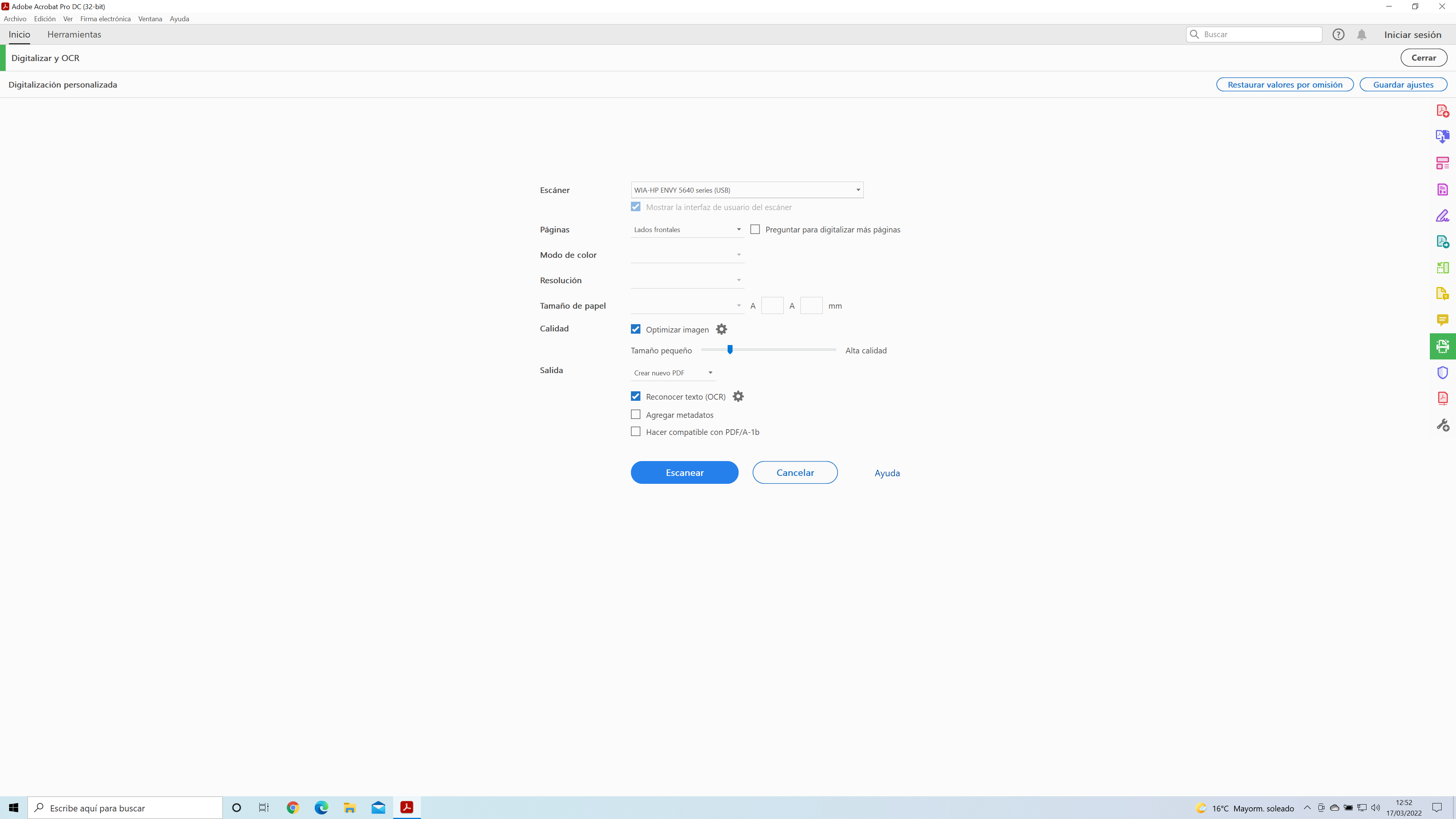Open the Ayuda menu in the menu bar
This screenshot has width=1456, height=819.
tap(180, 19)
